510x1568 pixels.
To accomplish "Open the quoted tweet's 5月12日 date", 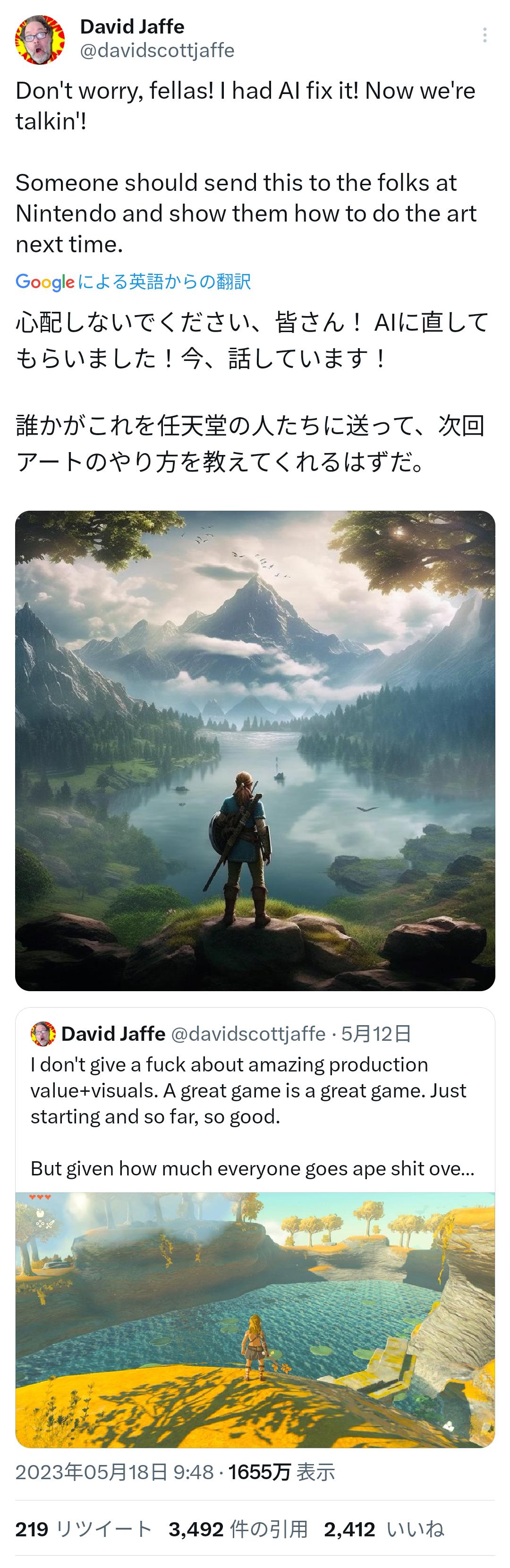I will click(x=376, y=1034).
